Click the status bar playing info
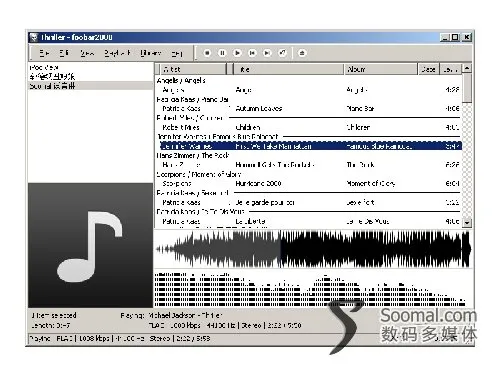 (x=120, y=338)
